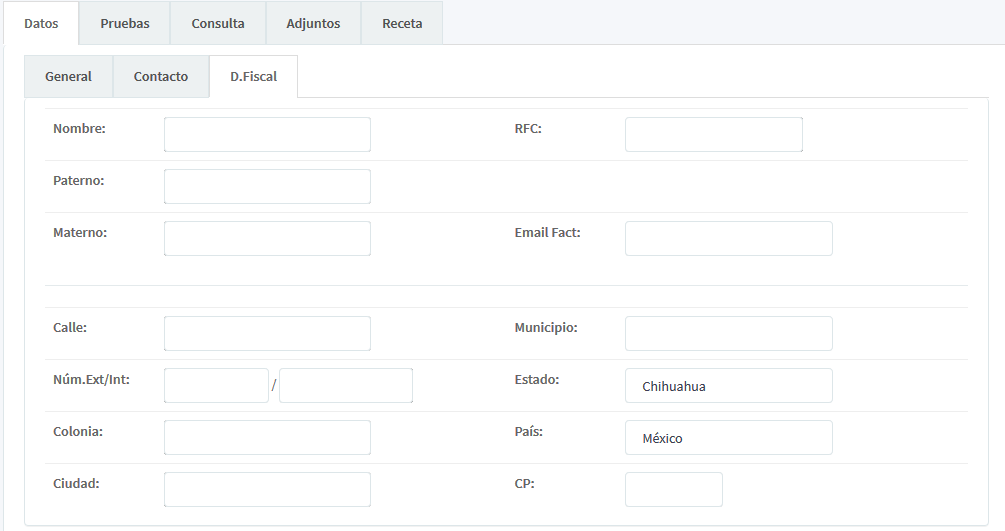The height and width of the screenshot is (531, 1005).
Task: Click the Municipio input field
Action: pos(728,333)
